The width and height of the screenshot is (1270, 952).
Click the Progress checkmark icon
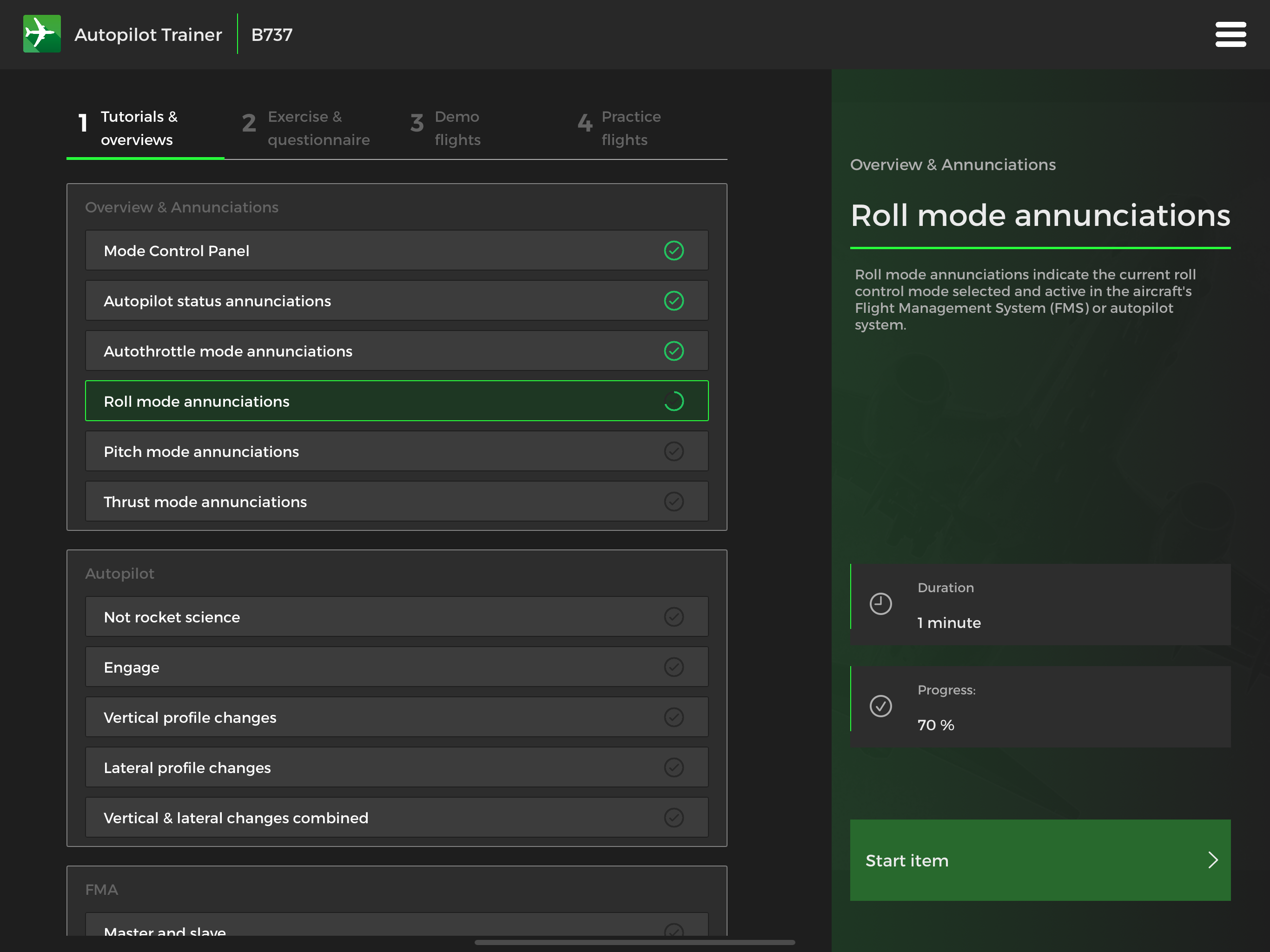(880, 706)
